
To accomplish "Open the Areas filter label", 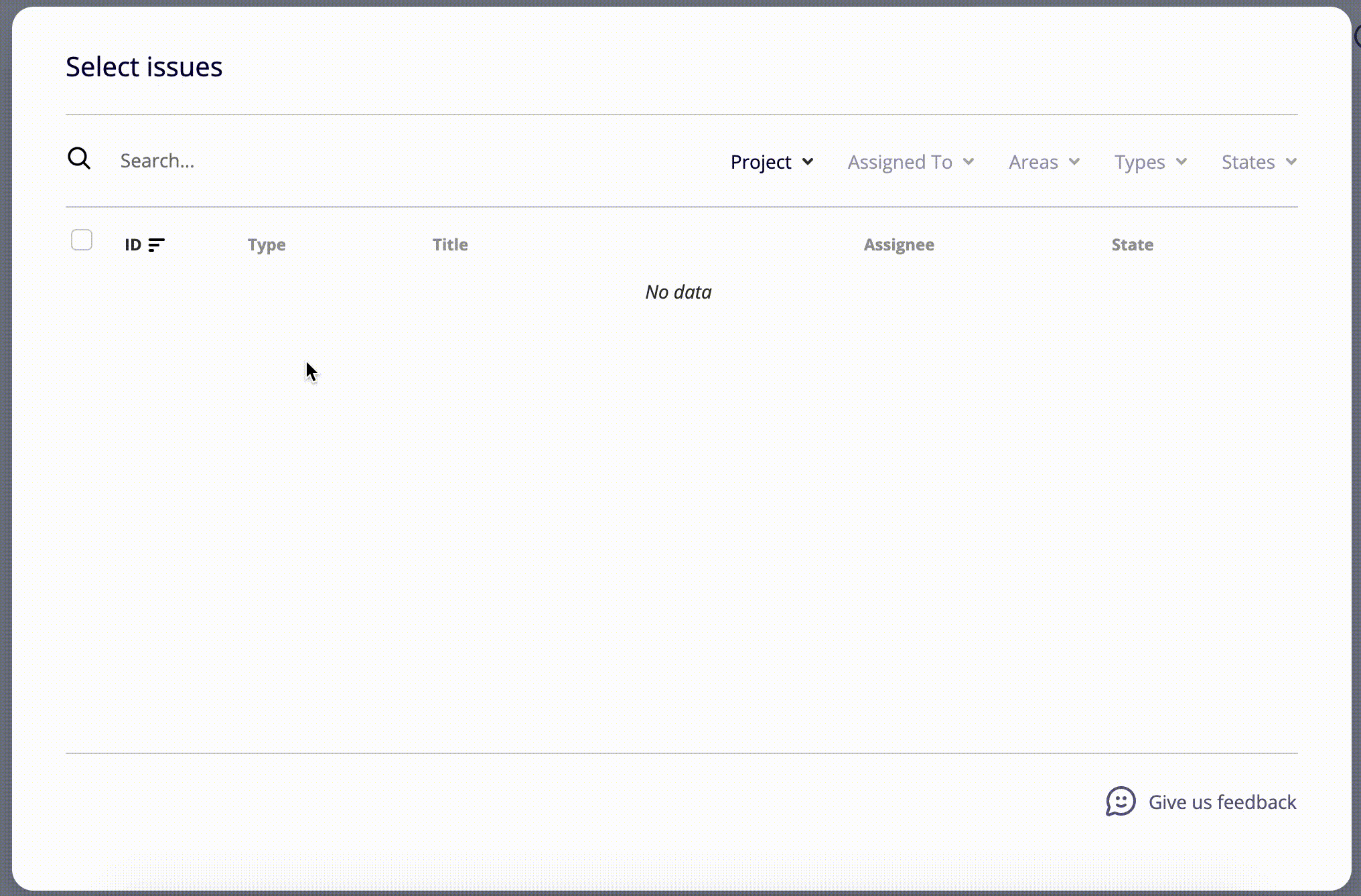I will coord(1033,162).
